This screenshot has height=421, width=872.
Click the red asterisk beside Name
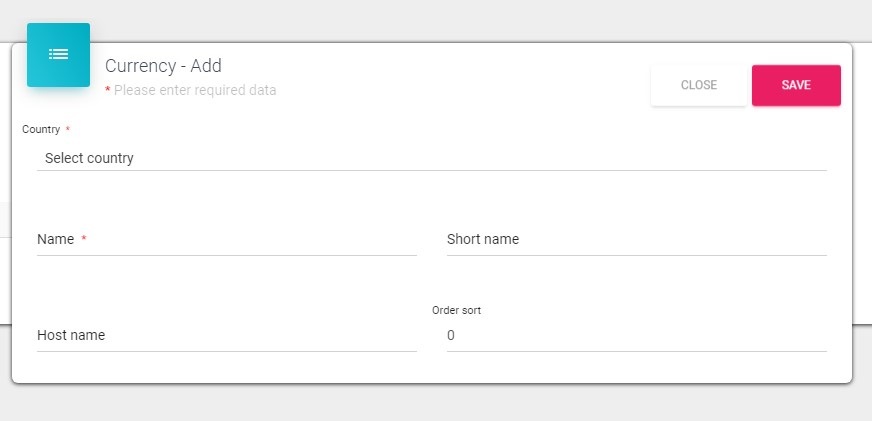point(84,240)
